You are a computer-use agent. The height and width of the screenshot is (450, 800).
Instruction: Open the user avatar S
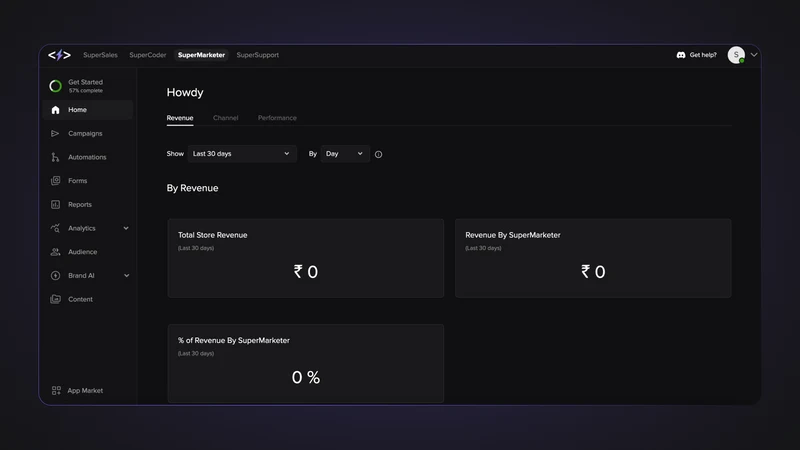(x=736, y=55)
